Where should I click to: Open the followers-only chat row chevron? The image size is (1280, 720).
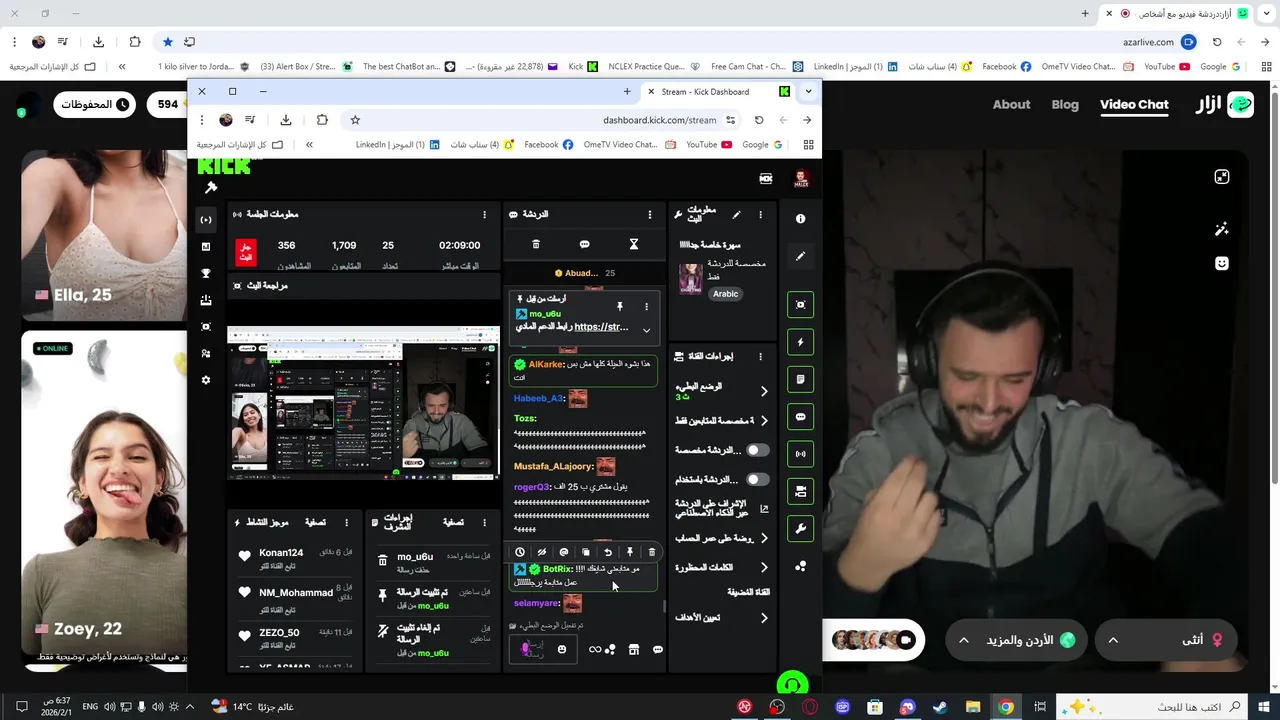(764, 421)
